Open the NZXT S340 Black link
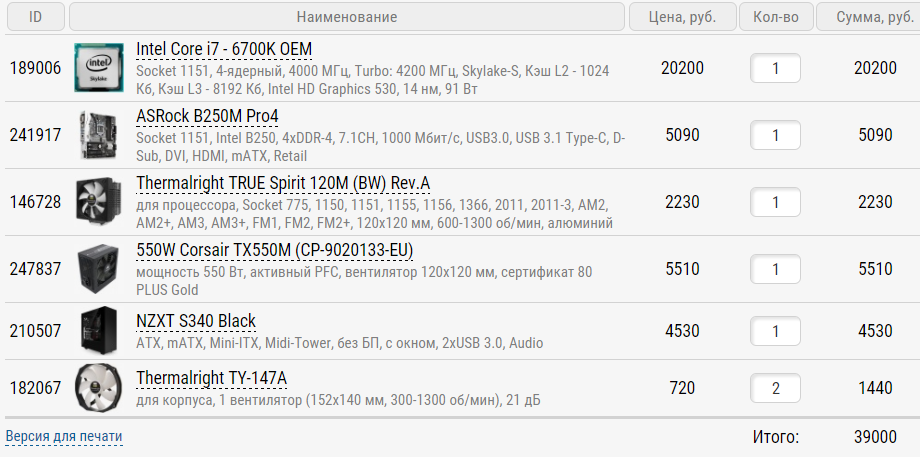 point(196,321)
